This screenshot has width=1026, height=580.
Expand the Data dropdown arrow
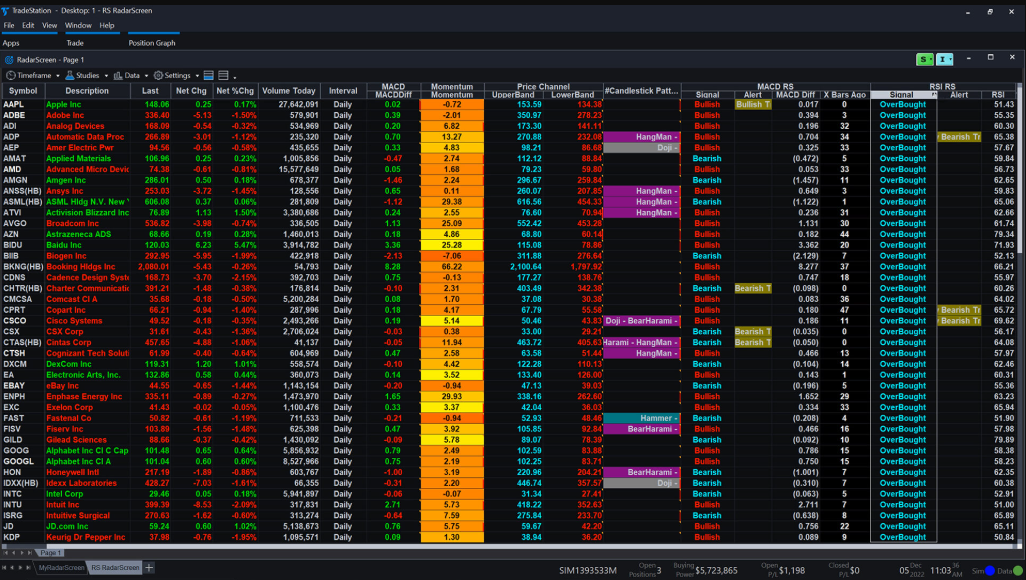coord(146,76)
